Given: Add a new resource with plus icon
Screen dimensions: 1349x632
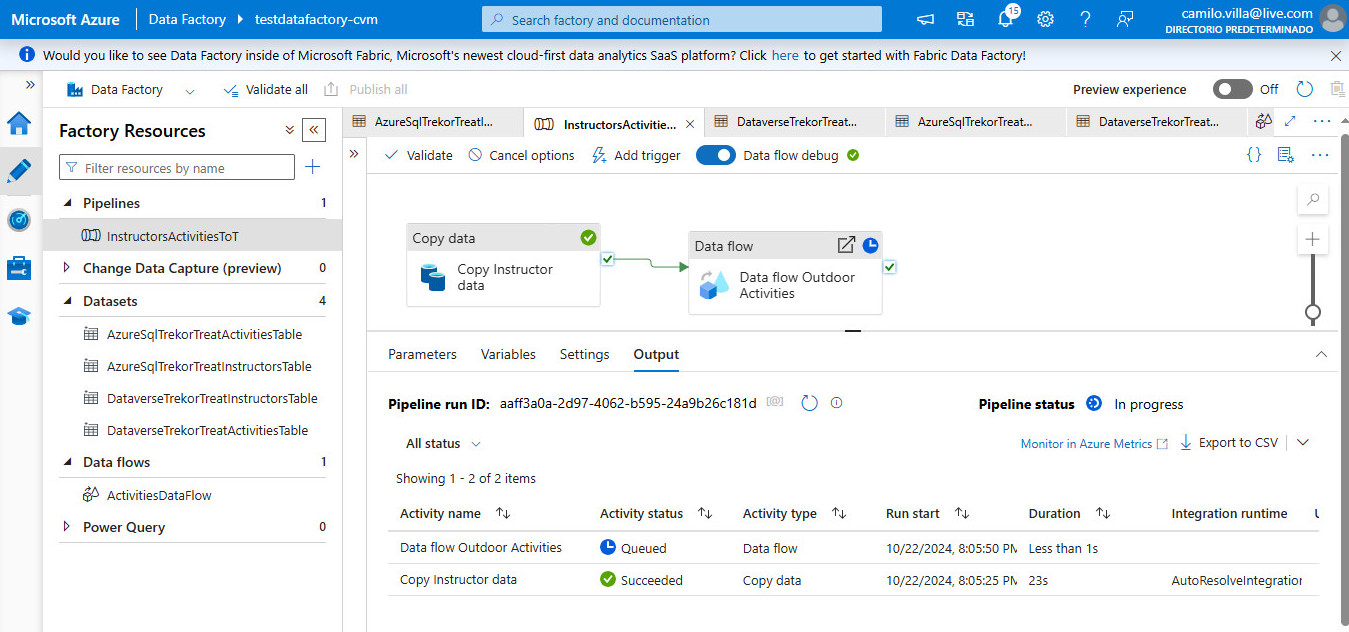Looking at the screenshot, I should pos(313,167).
